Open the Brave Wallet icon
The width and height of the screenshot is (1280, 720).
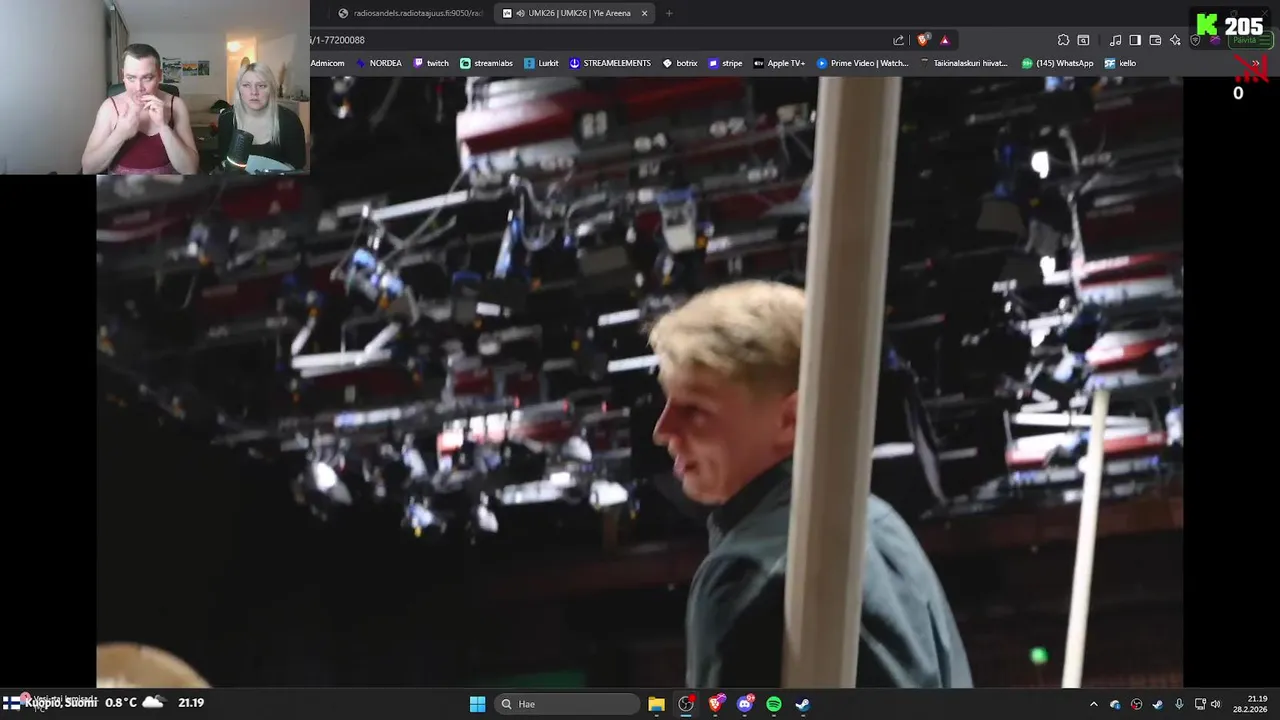(1155, 40)
